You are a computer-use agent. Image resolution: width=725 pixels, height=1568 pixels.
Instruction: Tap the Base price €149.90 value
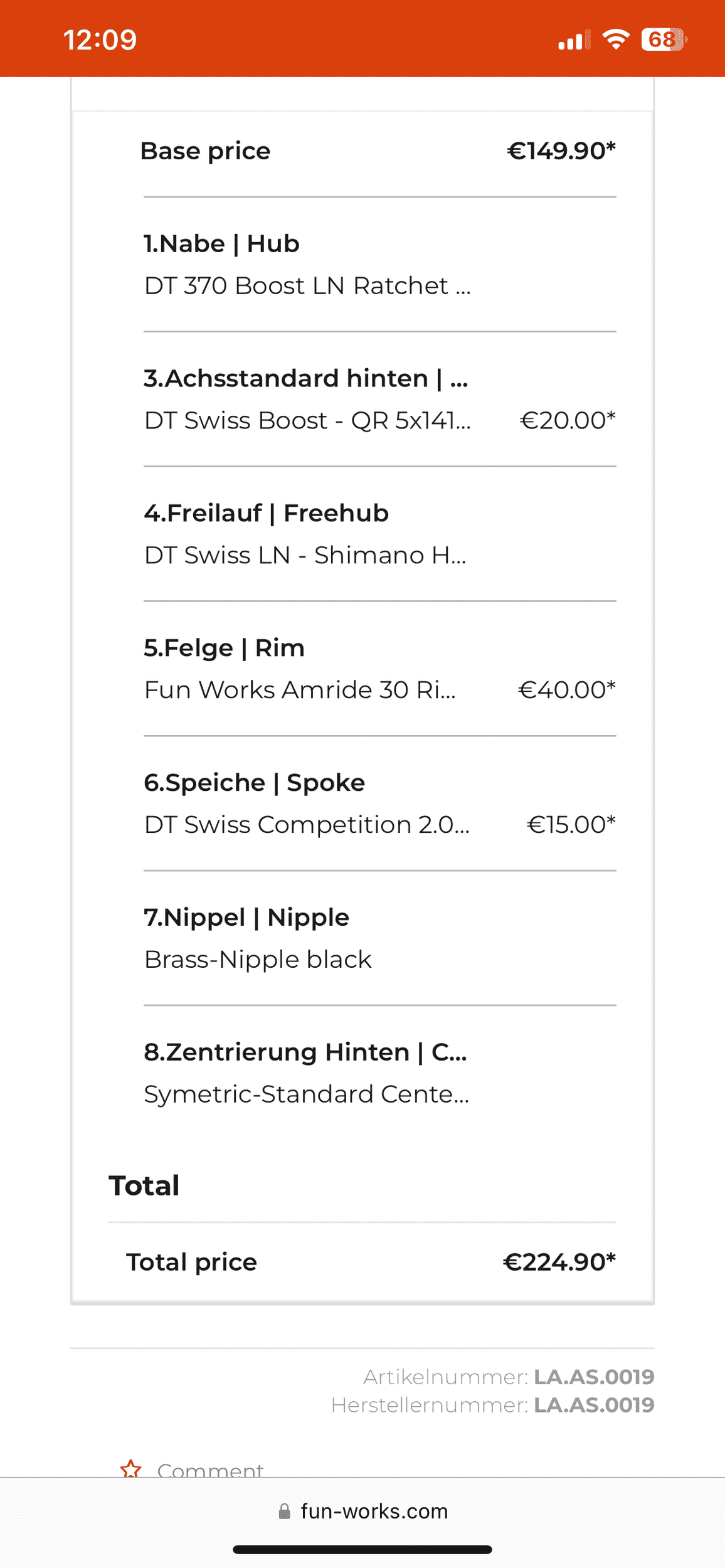(561, 151)
